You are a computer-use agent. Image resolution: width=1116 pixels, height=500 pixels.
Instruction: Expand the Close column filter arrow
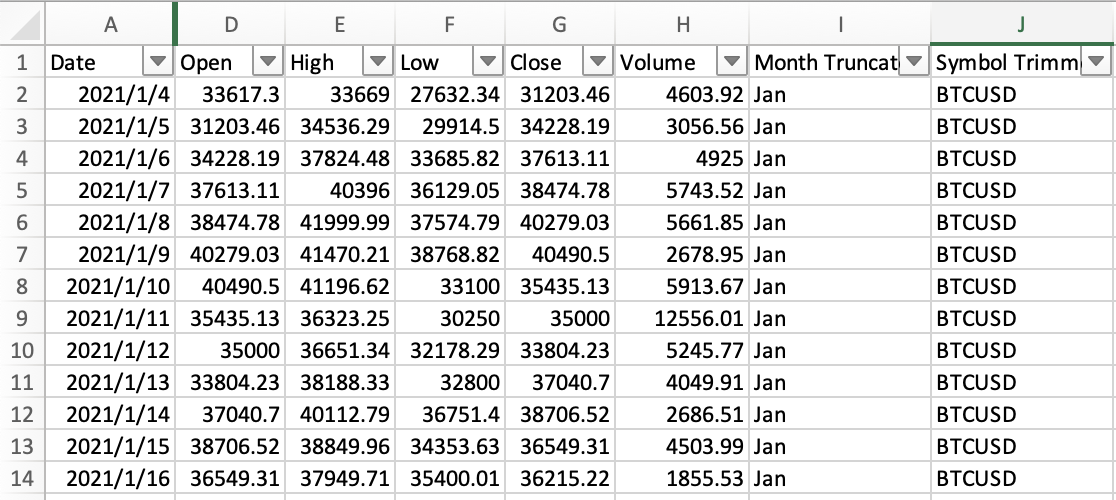(597, 62)
